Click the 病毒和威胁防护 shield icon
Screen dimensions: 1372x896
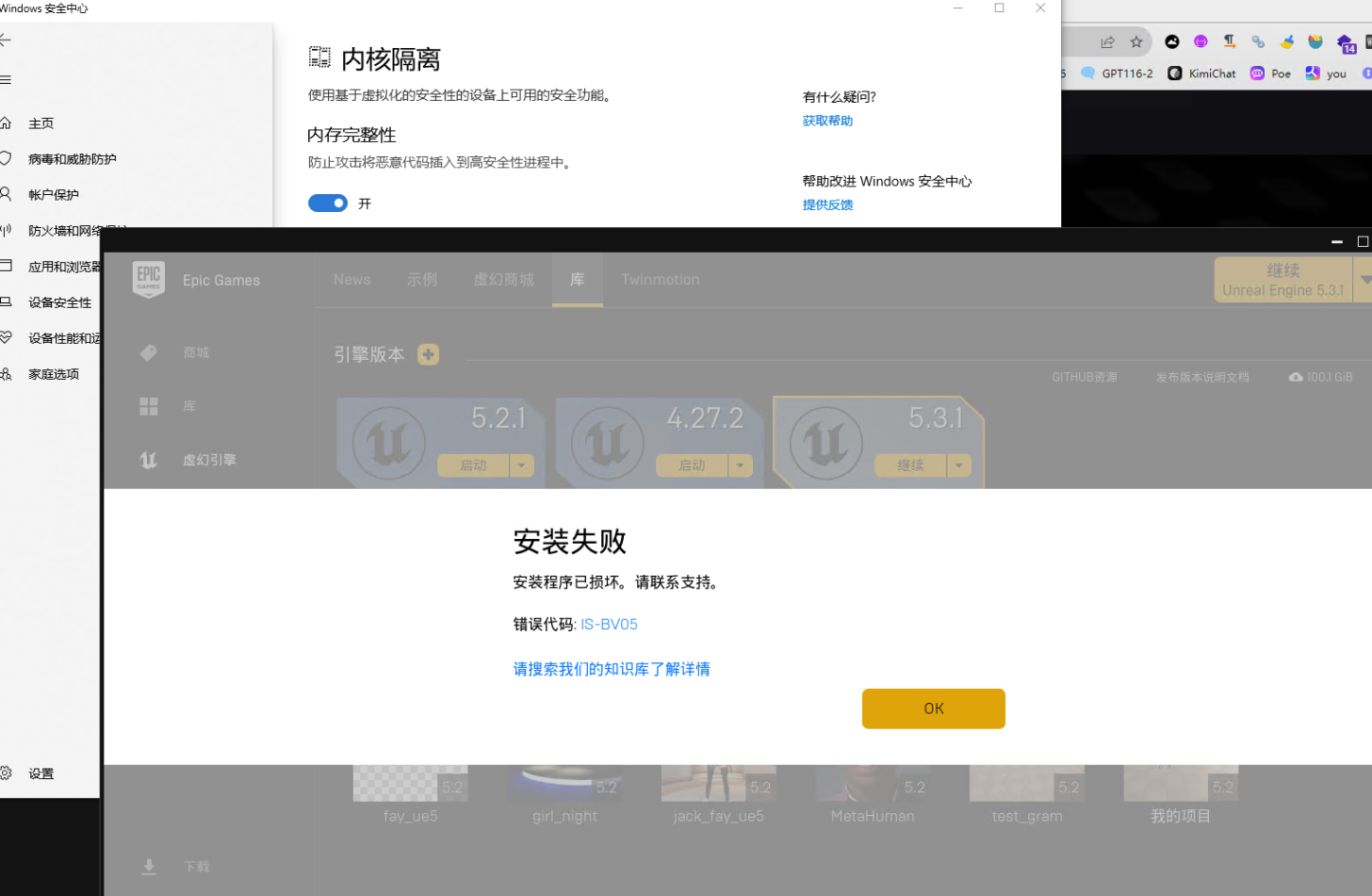coord(5,158)
